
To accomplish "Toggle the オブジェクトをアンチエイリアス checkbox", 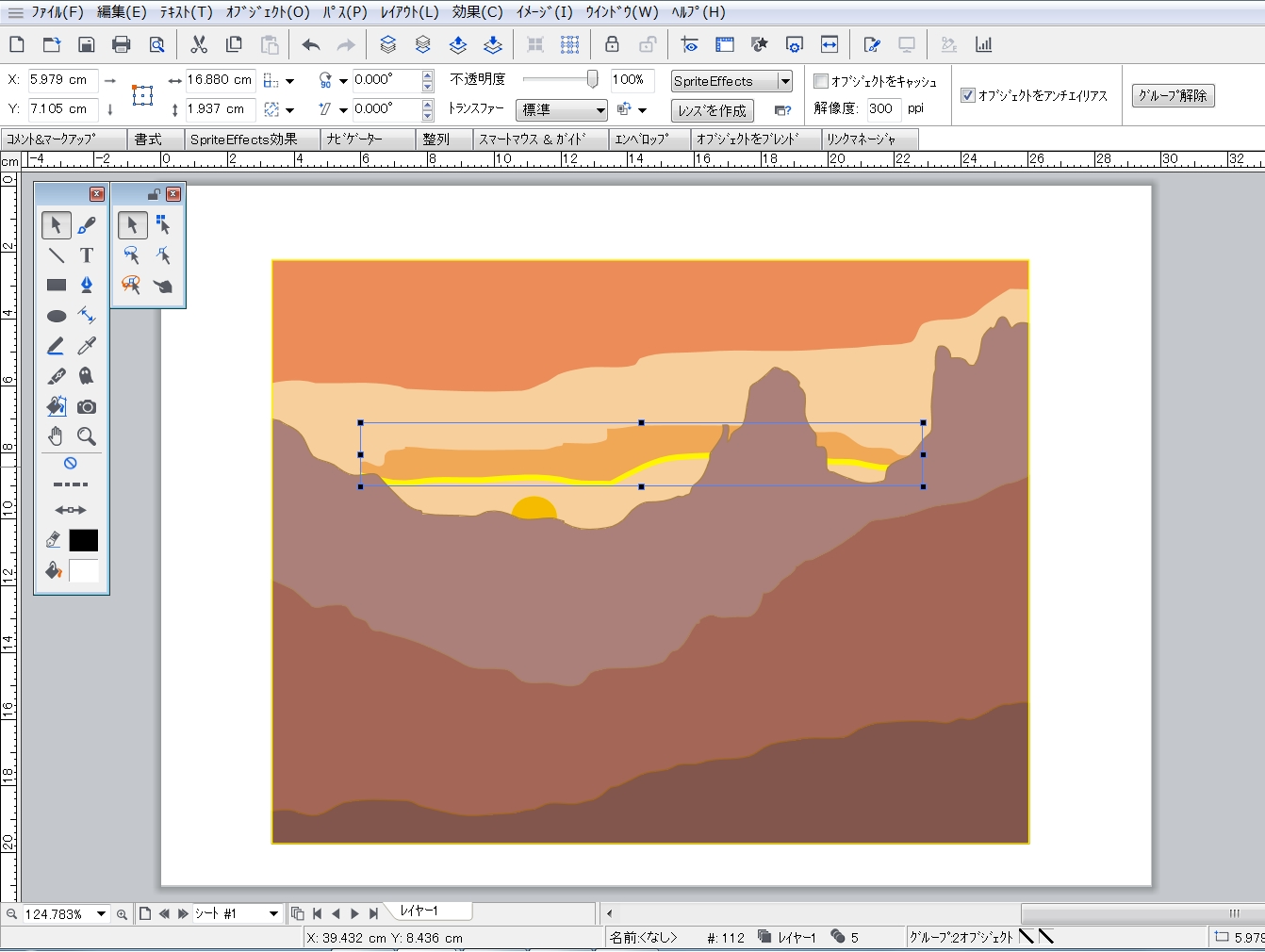I will point(967,95).
